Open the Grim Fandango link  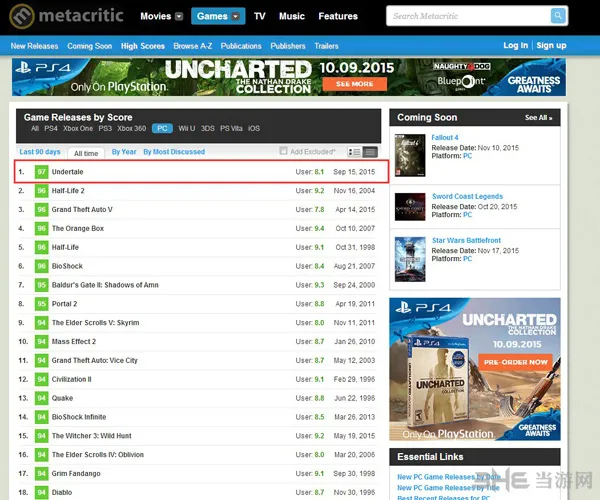76,474
